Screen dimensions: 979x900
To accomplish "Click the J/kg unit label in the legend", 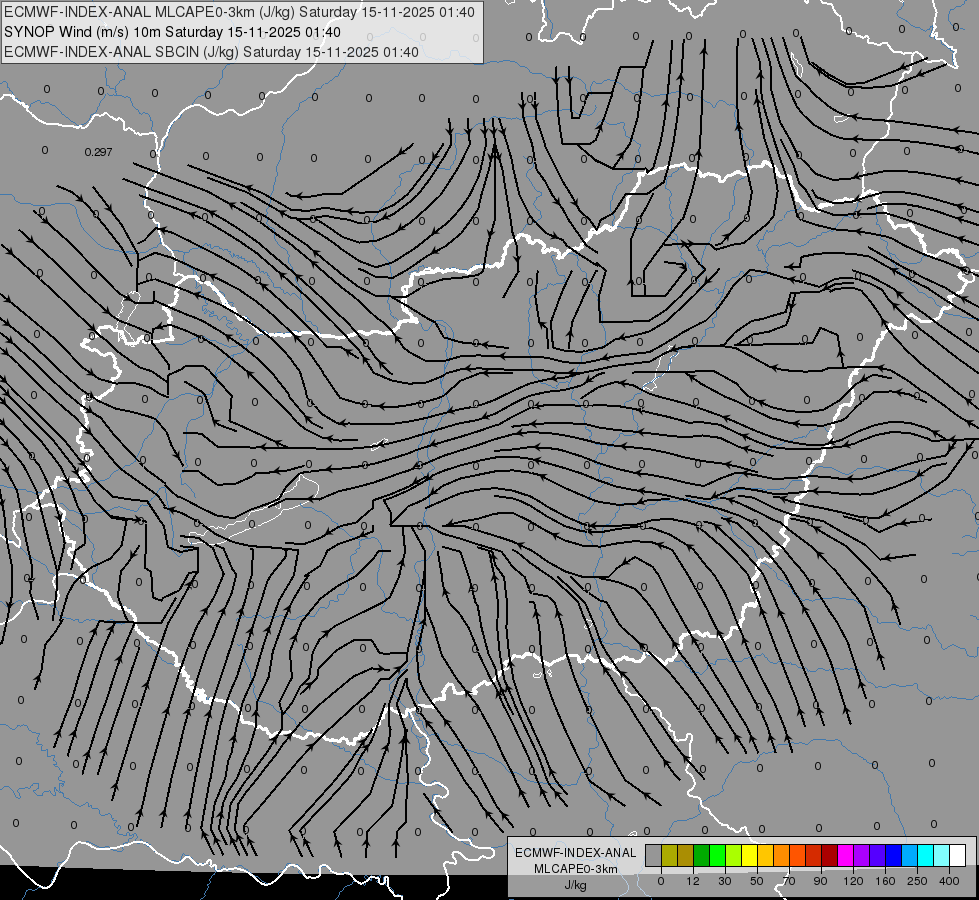I will [x=576, y=885].
